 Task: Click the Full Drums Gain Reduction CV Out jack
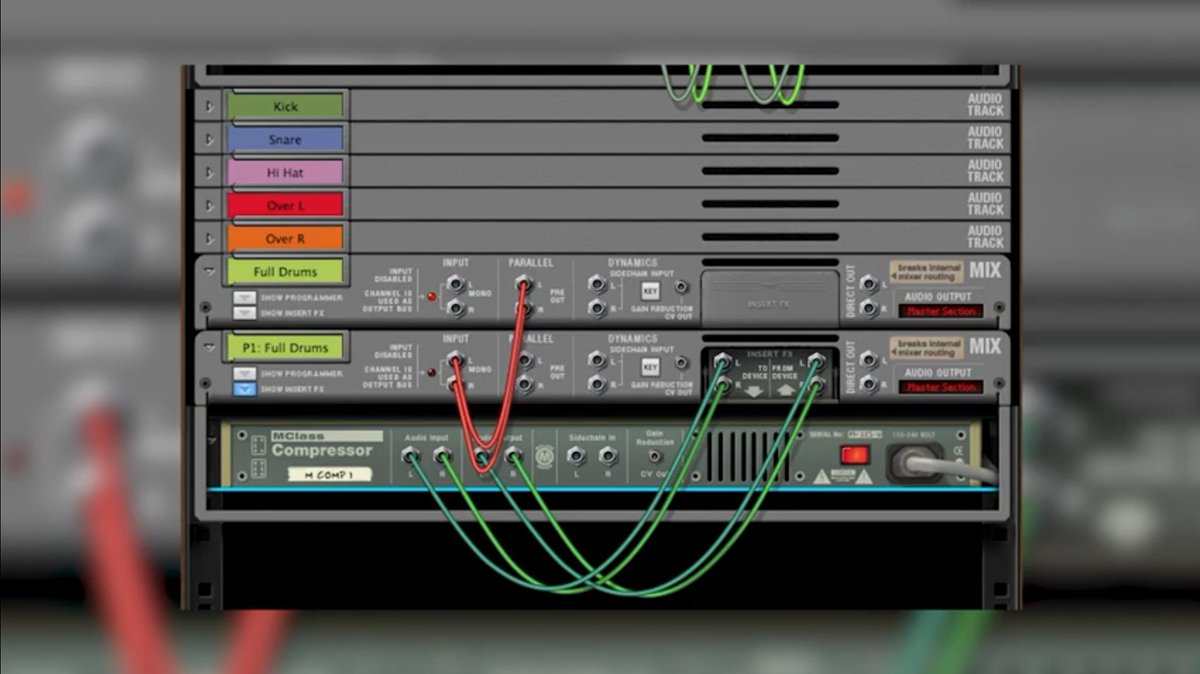click(682, 288)
